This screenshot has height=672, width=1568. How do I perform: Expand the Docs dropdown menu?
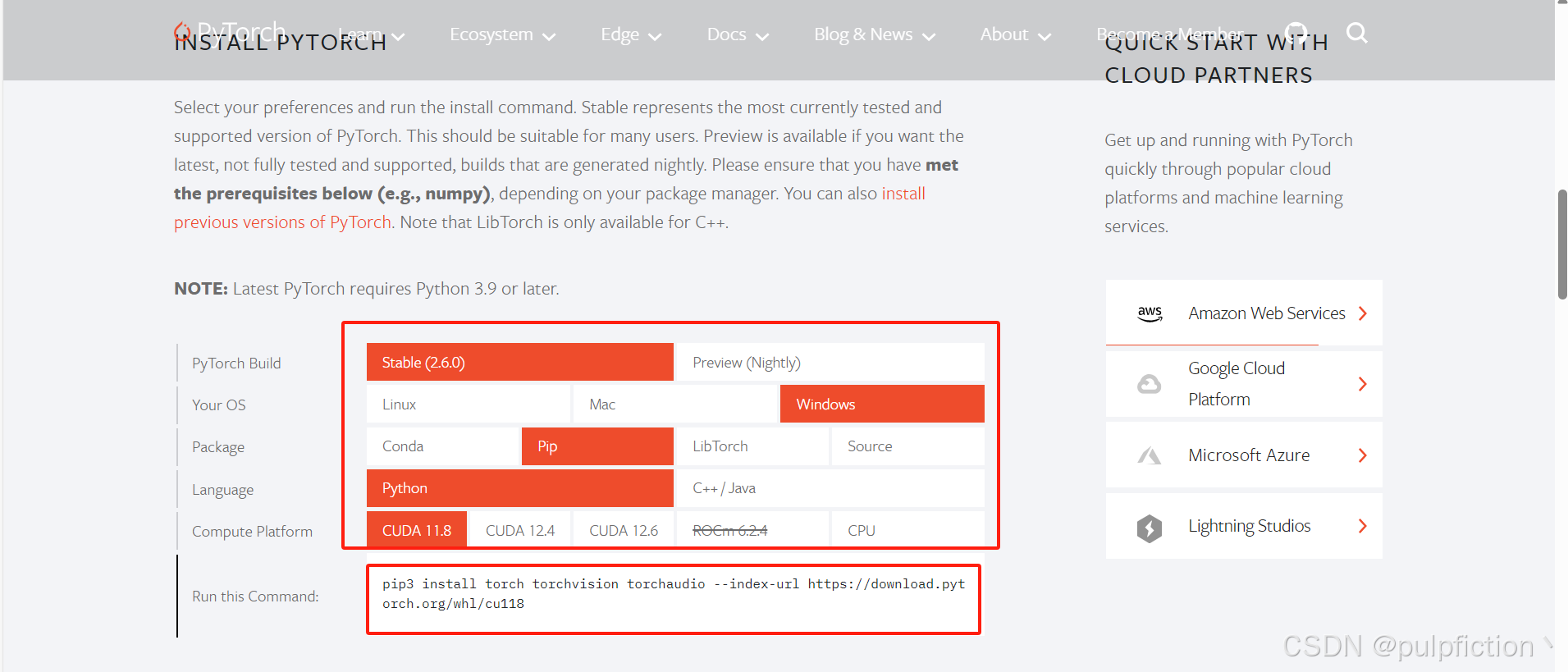[x=738, y=34]
